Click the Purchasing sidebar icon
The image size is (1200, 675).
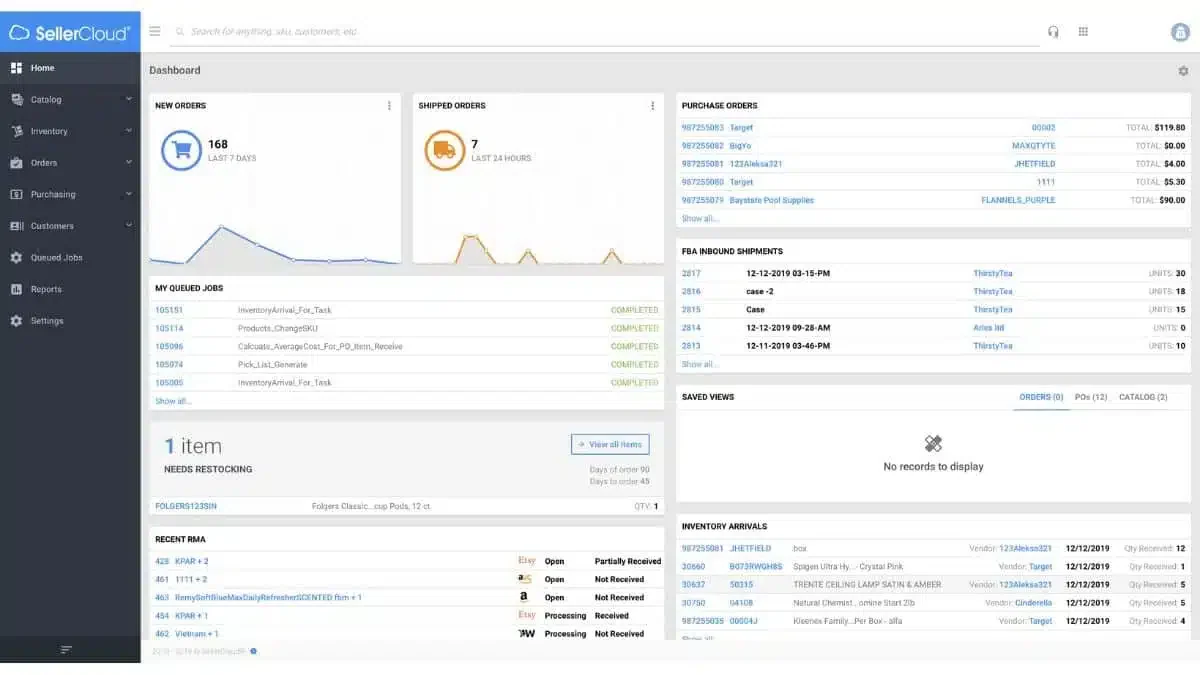16,194
